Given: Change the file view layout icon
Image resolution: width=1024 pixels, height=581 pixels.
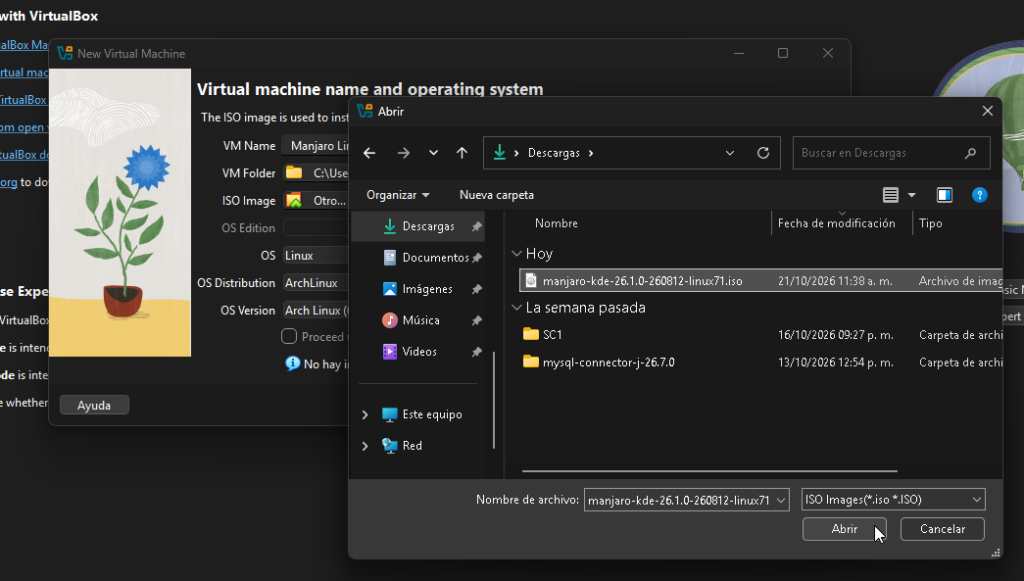Looking at the screenshot, I should [x=890, y=195].
